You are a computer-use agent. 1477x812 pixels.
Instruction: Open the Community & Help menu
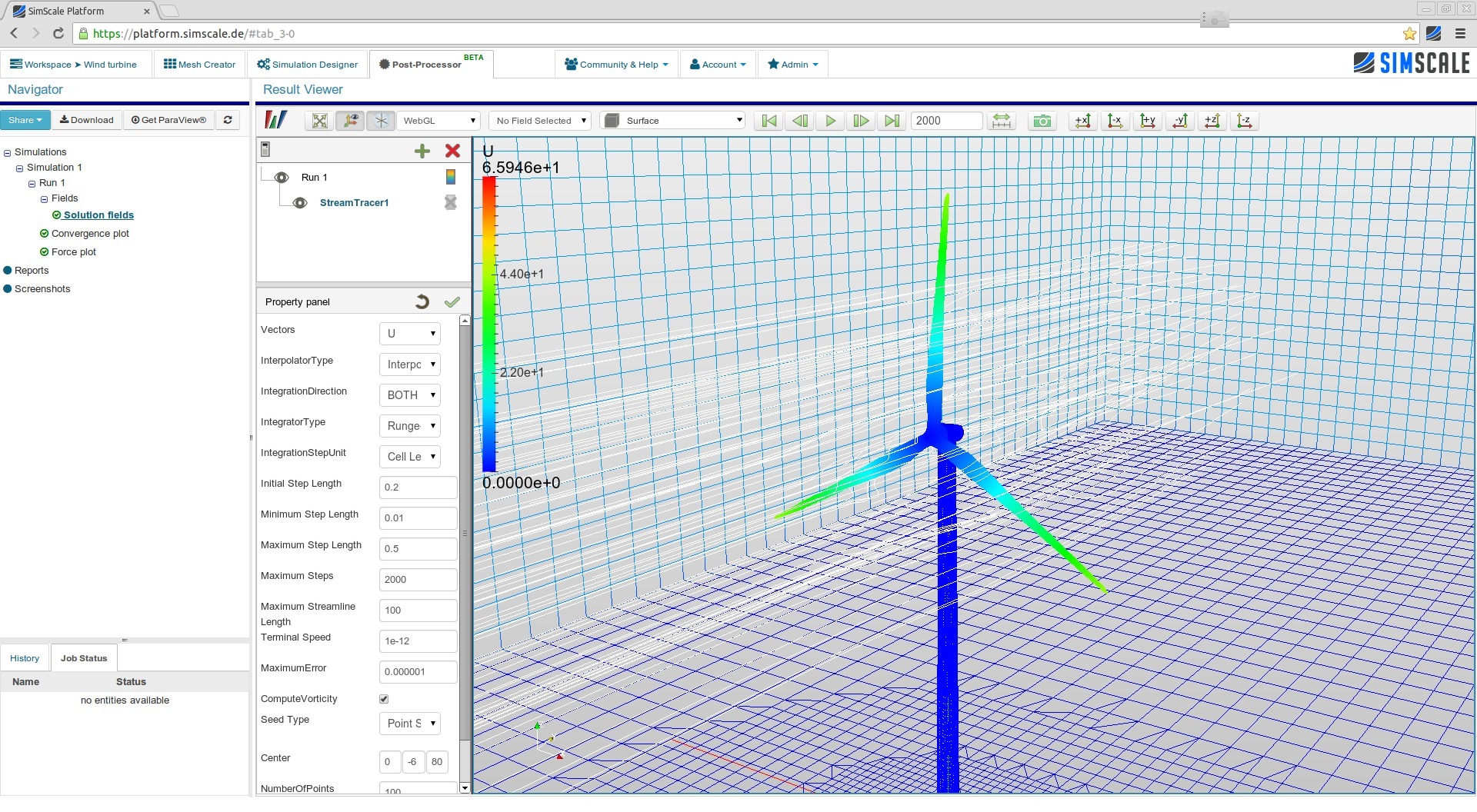(616, 64)
